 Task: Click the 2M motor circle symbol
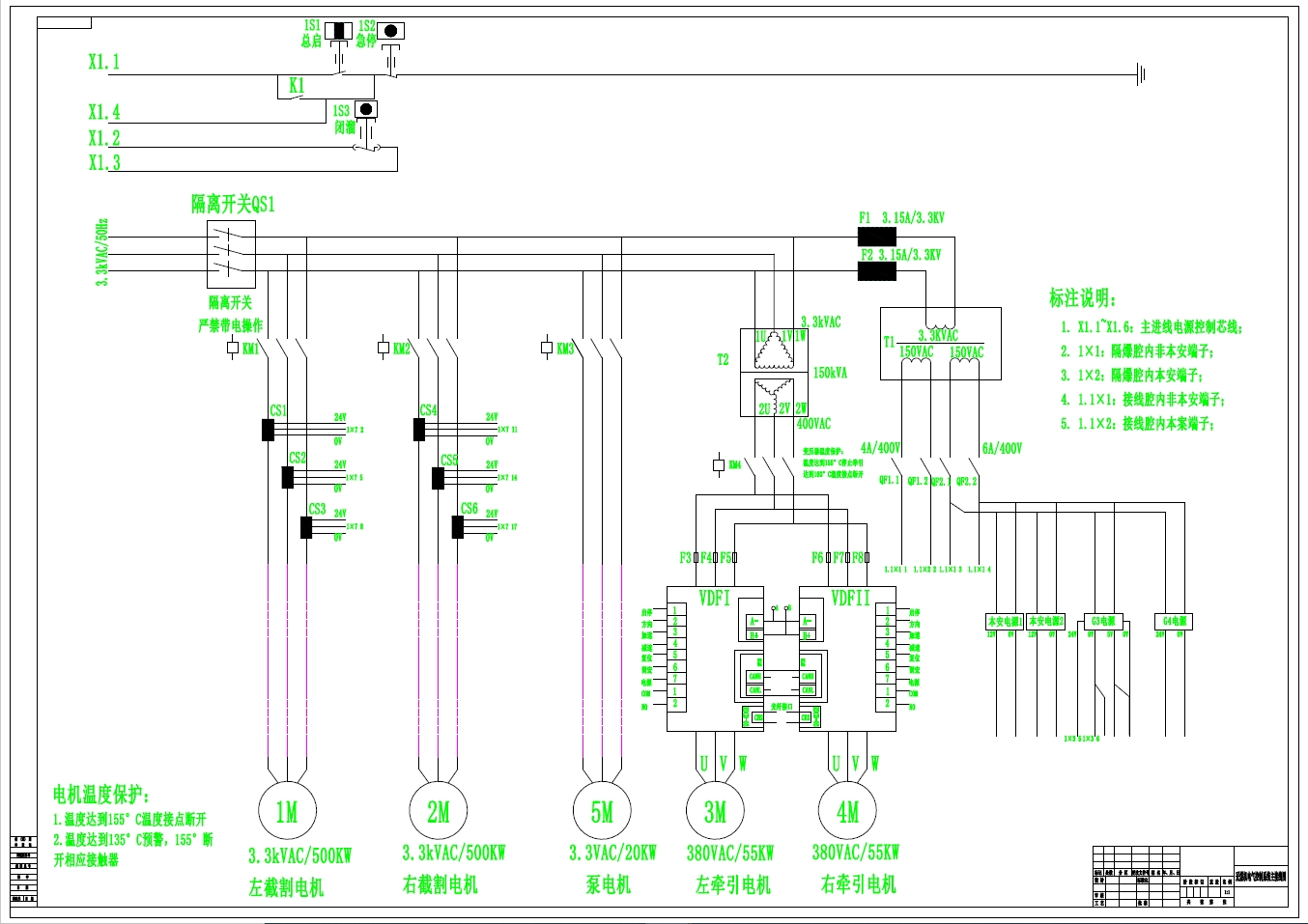click(439, 812)
